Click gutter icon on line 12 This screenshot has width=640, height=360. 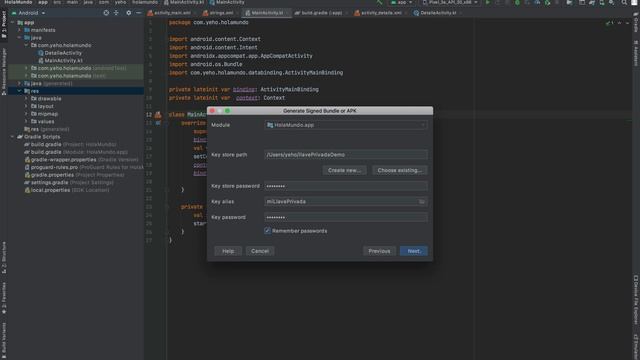(x=158, y=115)
